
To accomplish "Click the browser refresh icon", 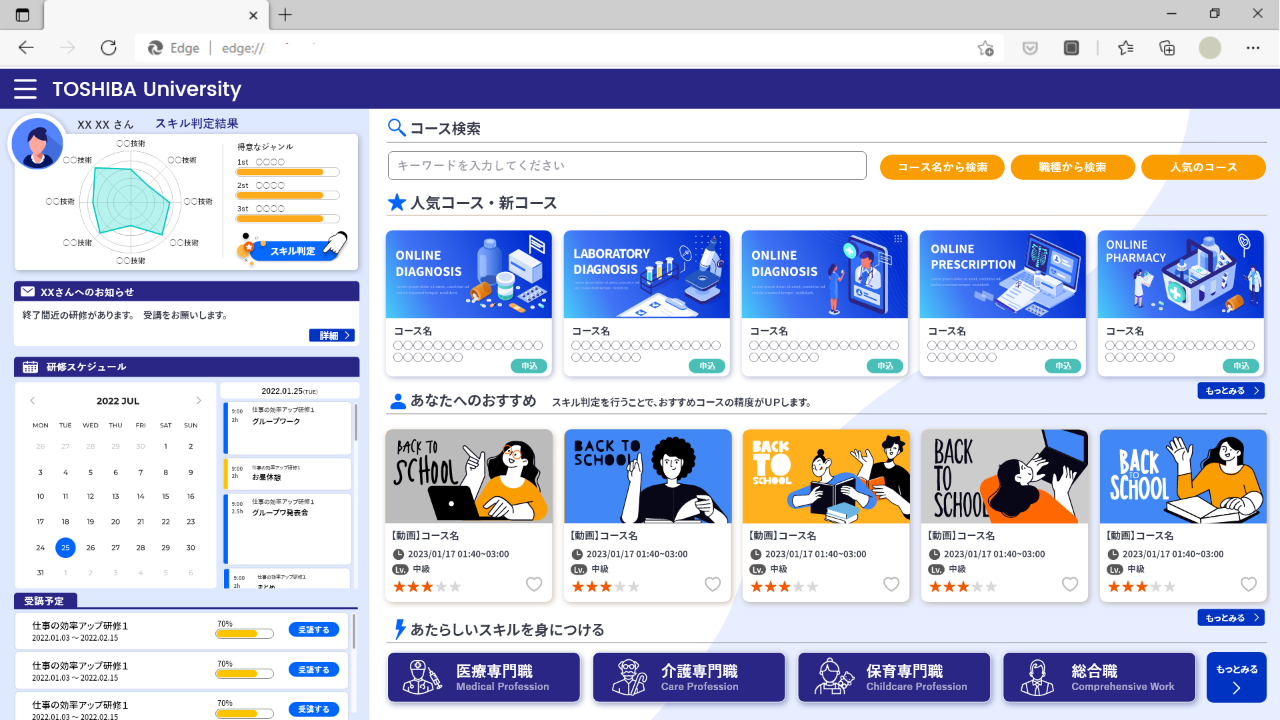I will click(109, 48).
